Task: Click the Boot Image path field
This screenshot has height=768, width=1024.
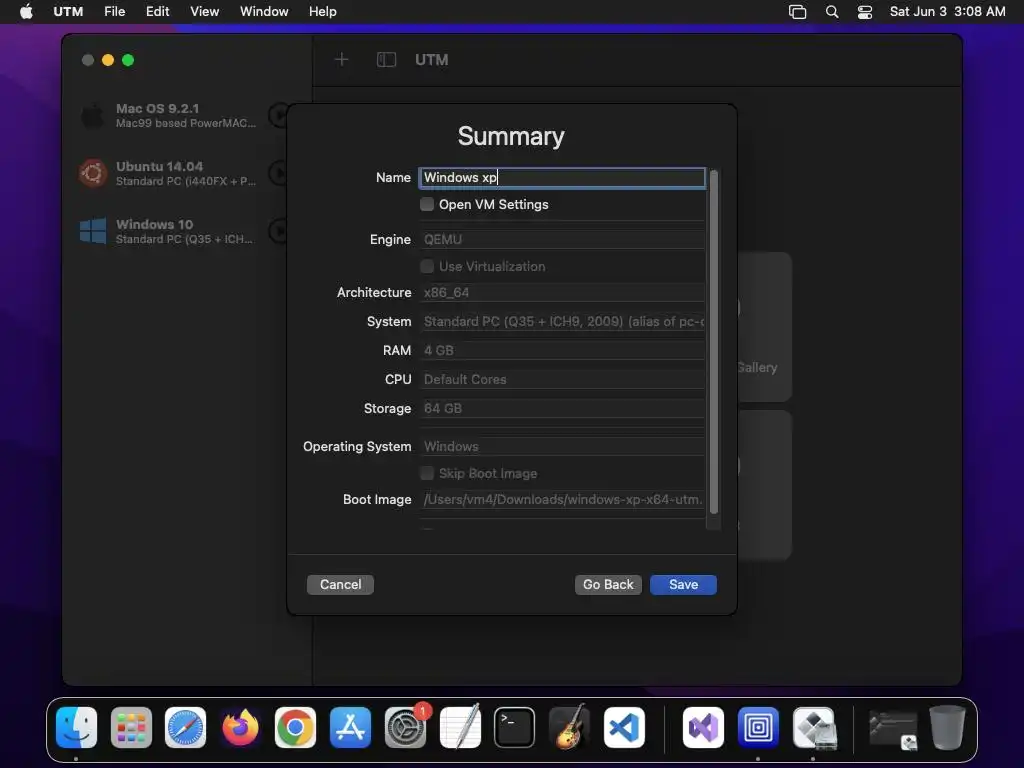Action: (x=562, y=500)
